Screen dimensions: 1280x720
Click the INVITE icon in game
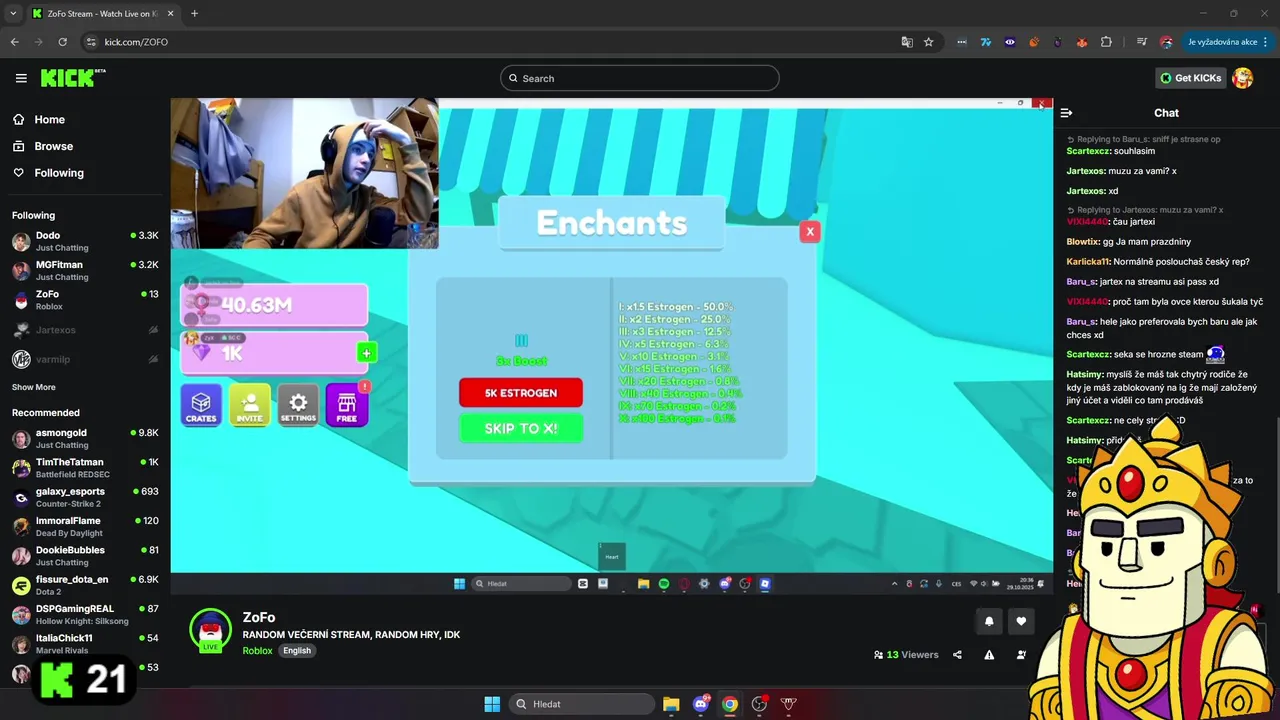coord(249,405)
